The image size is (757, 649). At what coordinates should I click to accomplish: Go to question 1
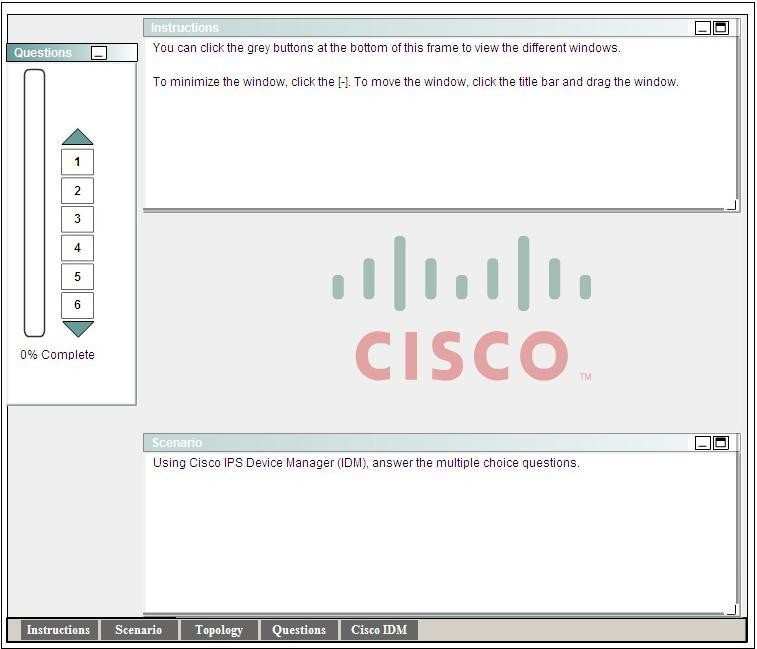coord(77,162)
